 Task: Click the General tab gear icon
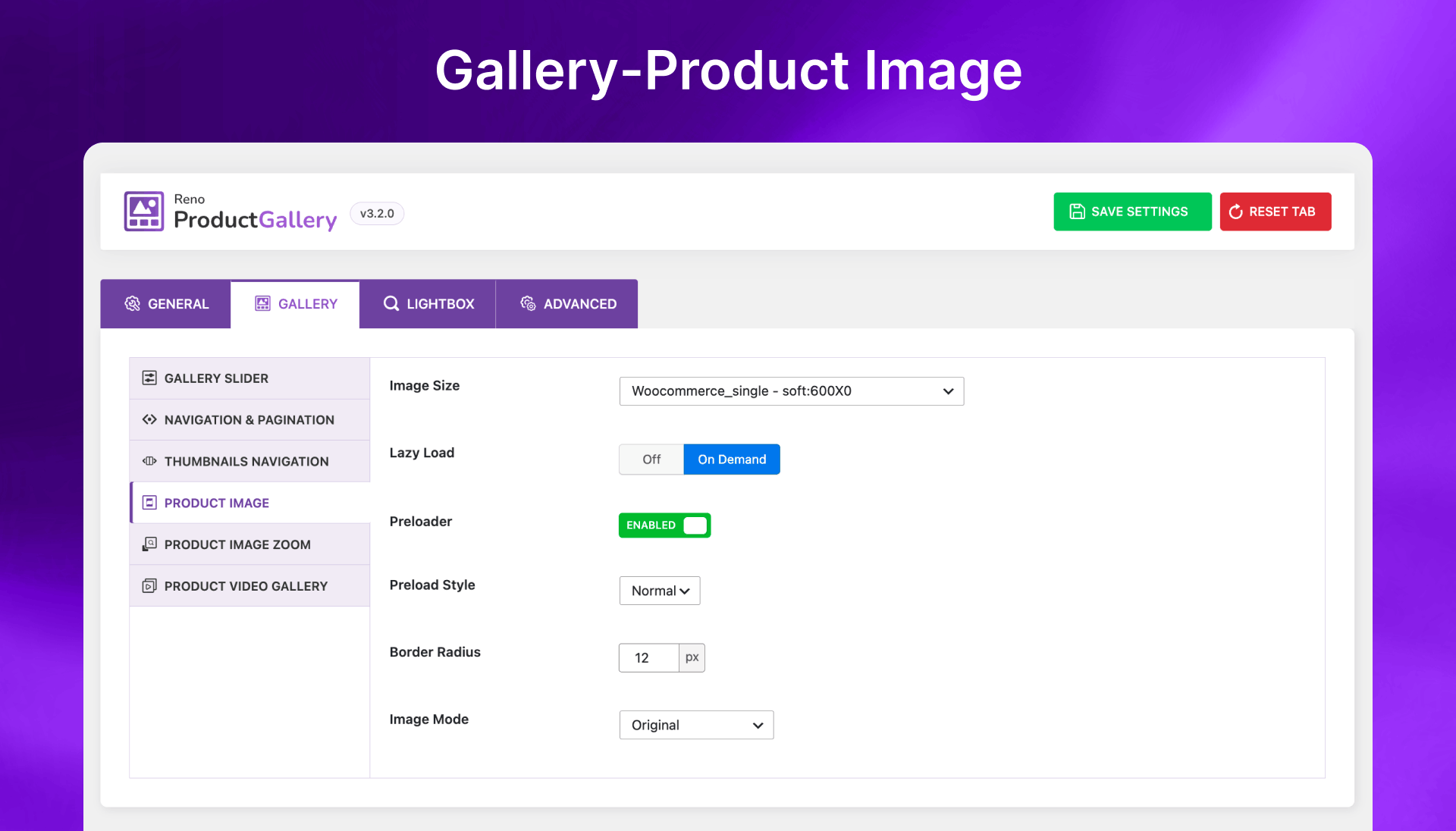pos(132,304)
